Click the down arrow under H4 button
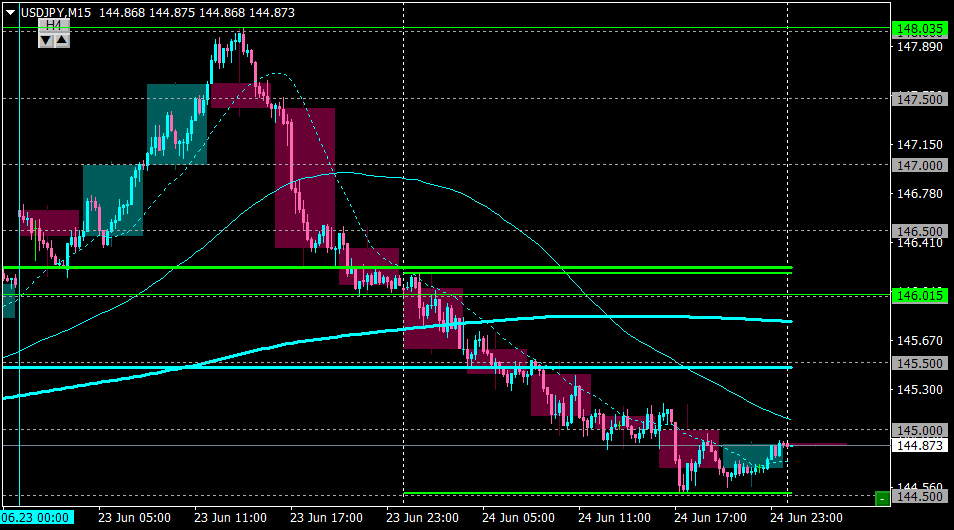Screen dimensions: 954x530 click(x=46, y=40)
